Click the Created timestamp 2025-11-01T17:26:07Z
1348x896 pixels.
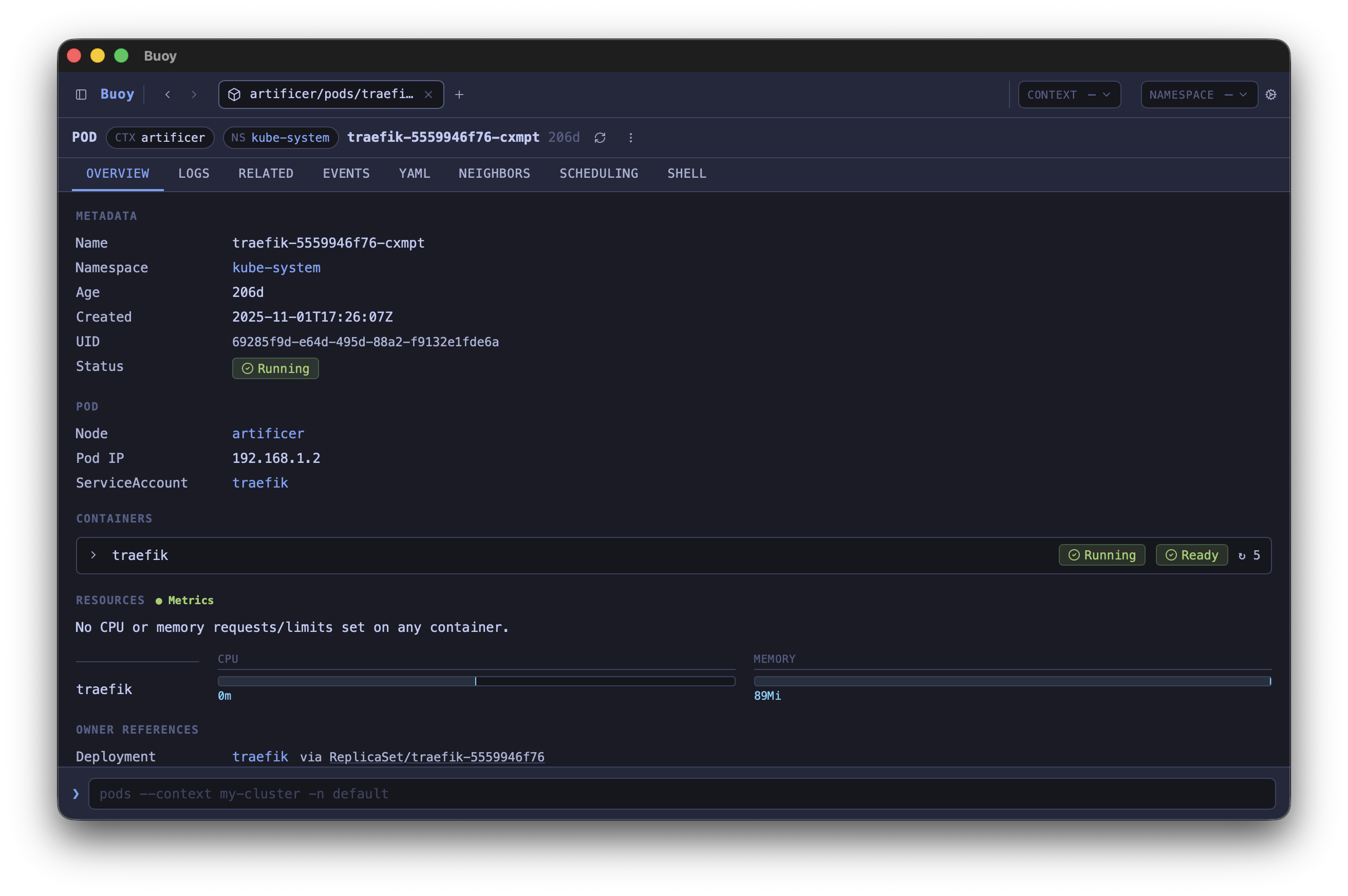[312, 316]
